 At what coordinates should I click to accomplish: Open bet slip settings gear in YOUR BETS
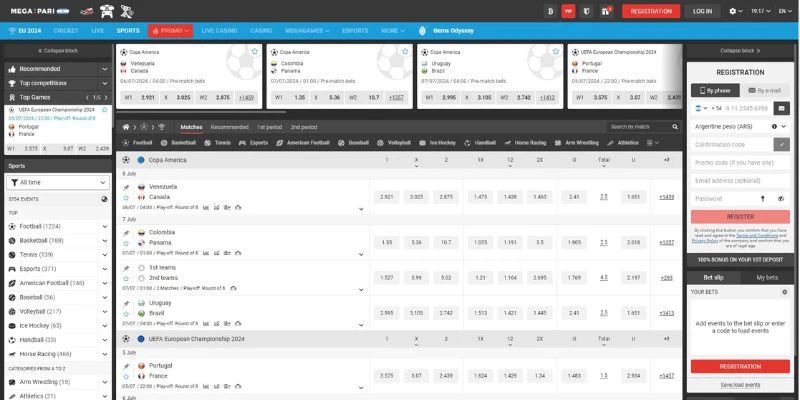tap(785, 292)
